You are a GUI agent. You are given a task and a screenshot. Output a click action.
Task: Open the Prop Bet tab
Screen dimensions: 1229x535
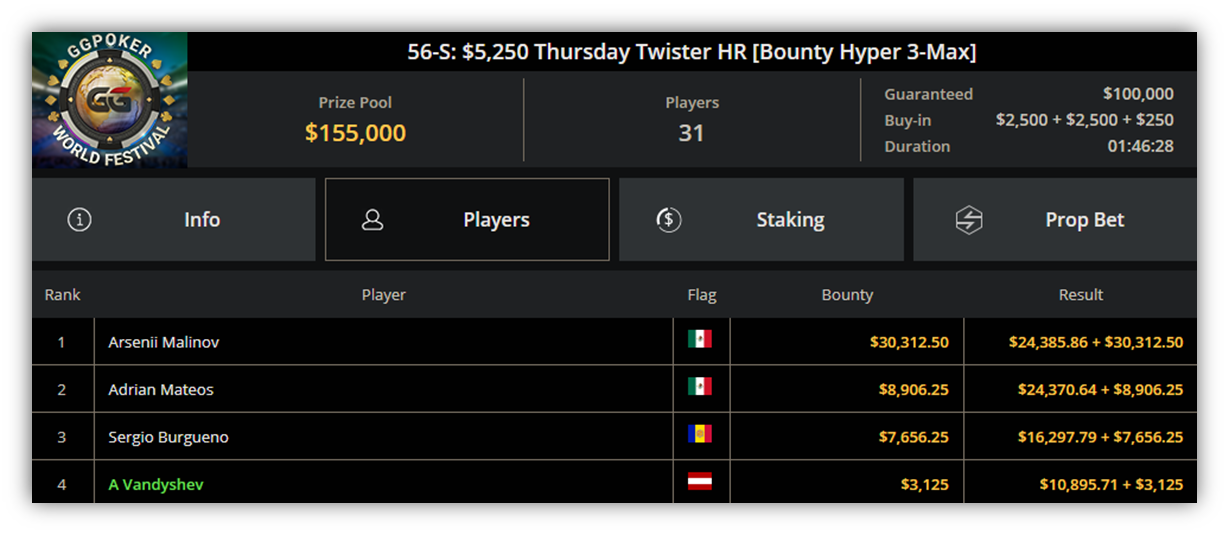pos(1055,220)
